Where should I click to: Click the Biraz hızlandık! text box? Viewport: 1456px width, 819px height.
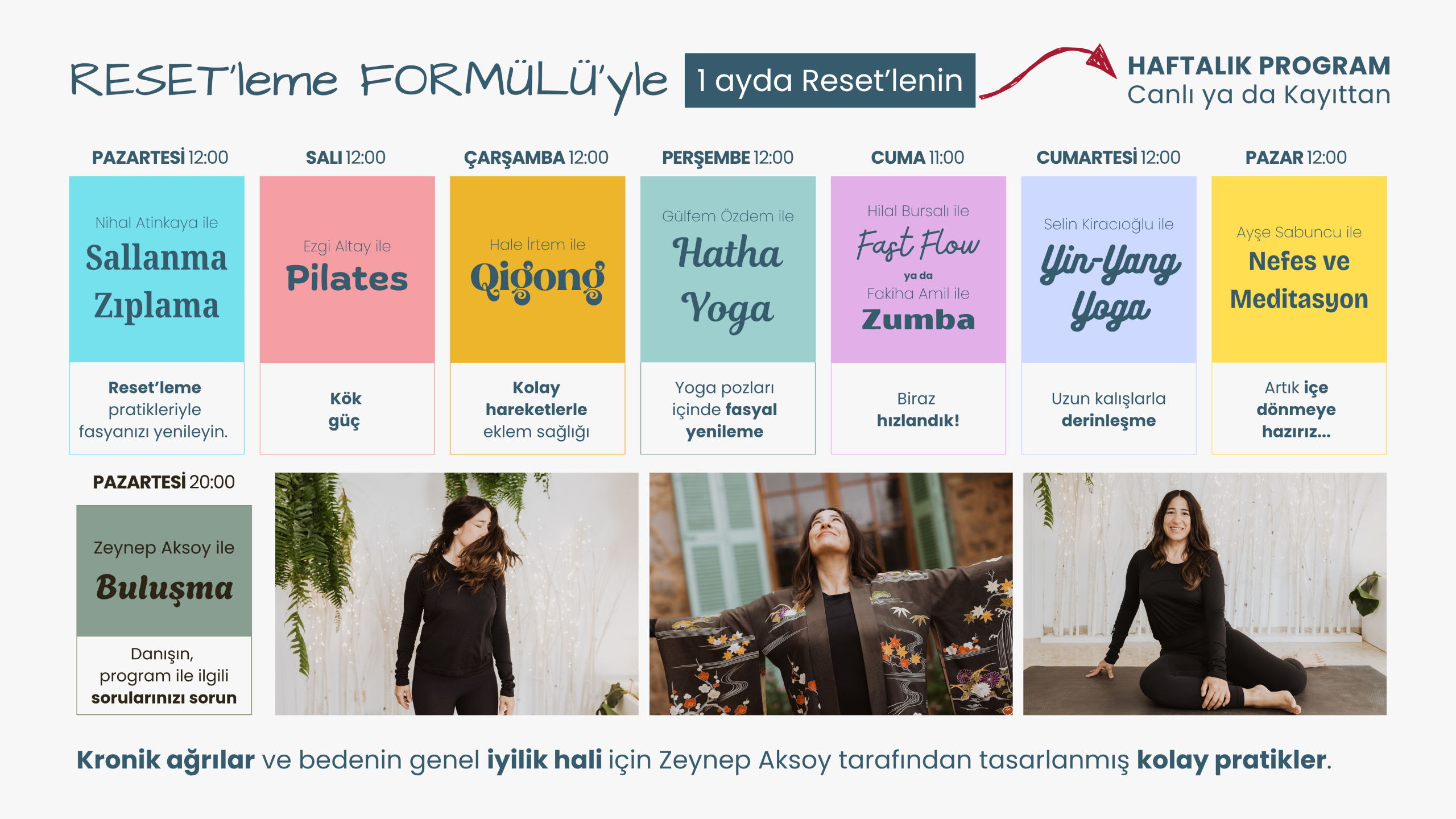pos(918,408)
